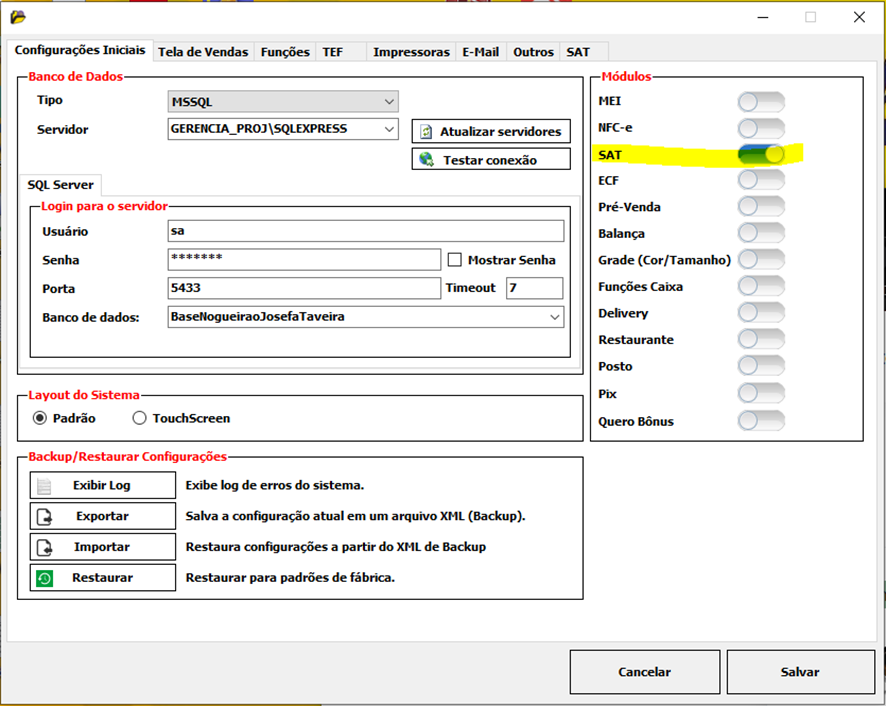Turn on the Pix module toggle
886x706 pixels.
coord(761,394)
